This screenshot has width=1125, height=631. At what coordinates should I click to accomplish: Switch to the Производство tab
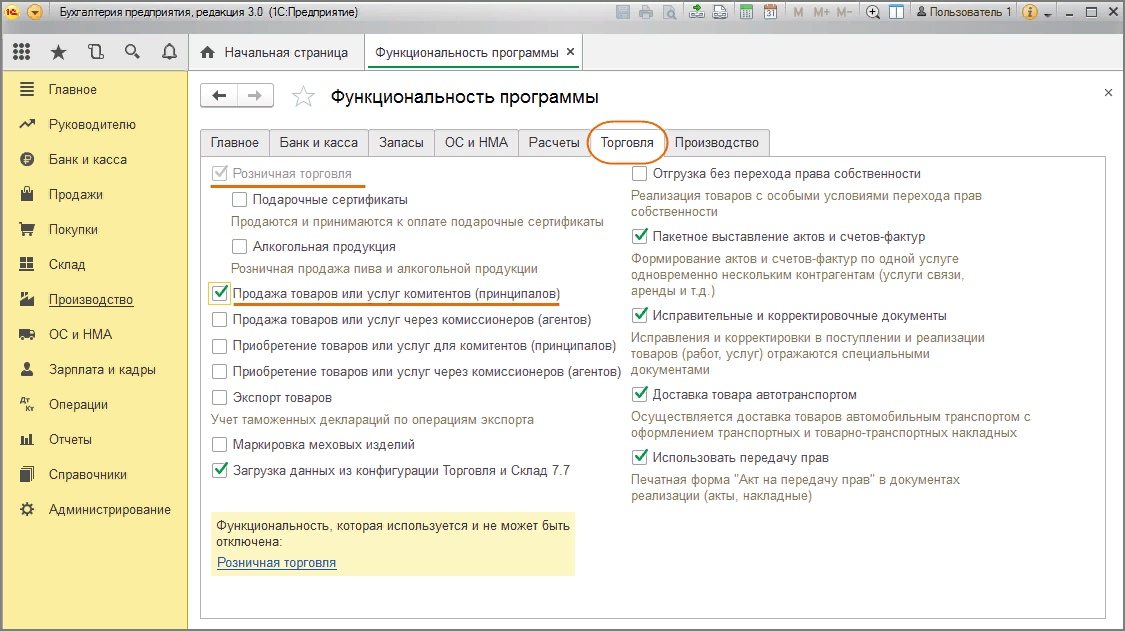point(717,142)
